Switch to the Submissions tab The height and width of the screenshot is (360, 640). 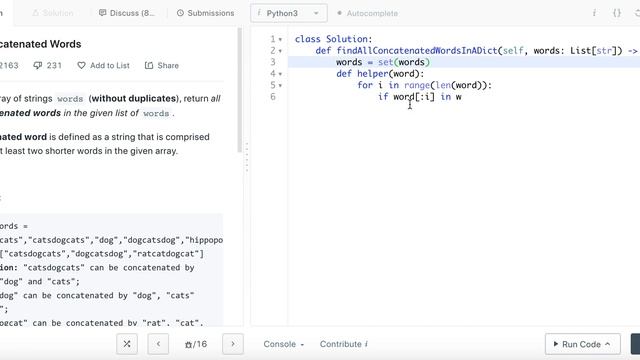[205, 13]
